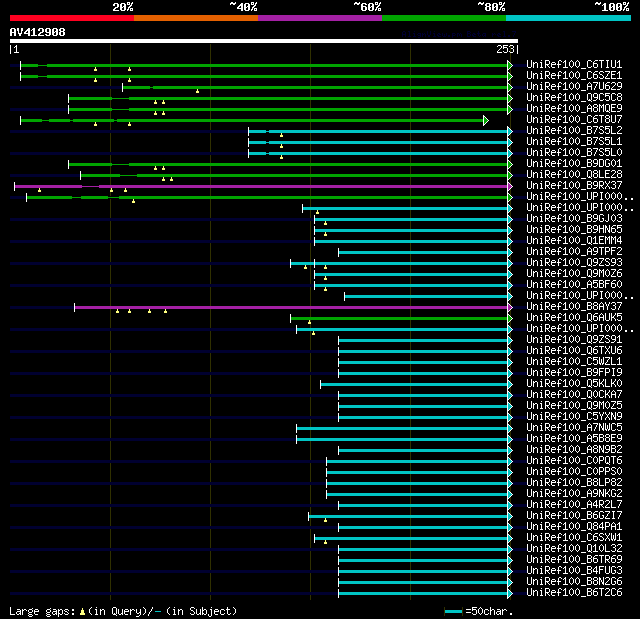Select the UniRef100_A9TPF2 label

pyautogui.click(x=574, y=252)
